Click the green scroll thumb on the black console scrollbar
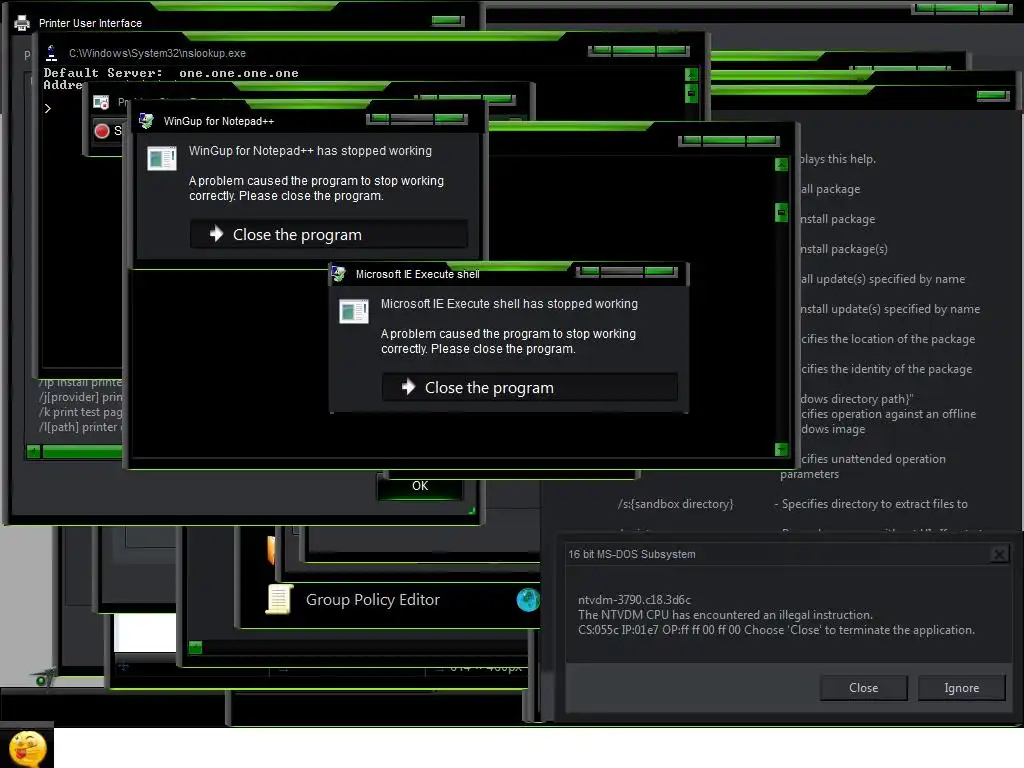Screen dimensions: 1024x768 tap(781, 212)
